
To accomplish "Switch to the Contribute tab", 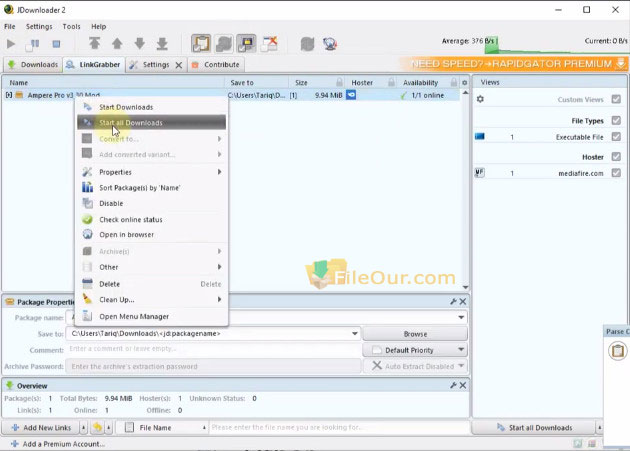I will 216,65.
